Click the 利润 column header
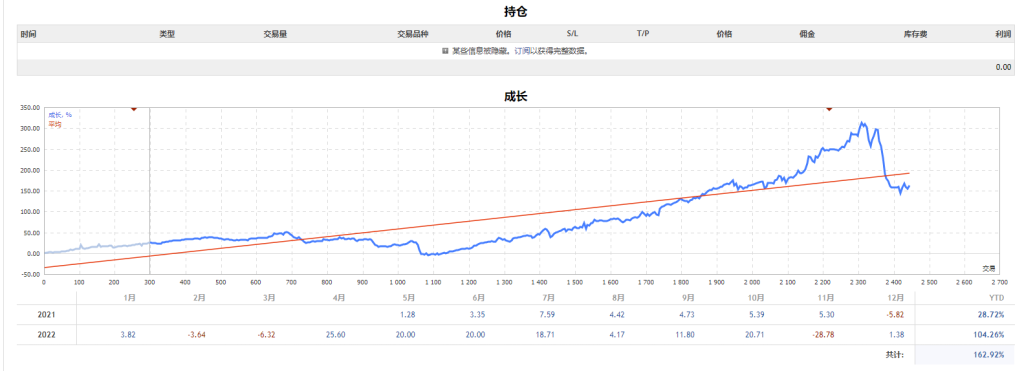The width and height of the screenshot is (1024, 371). pyautogui.click(x=1004, y=34)
